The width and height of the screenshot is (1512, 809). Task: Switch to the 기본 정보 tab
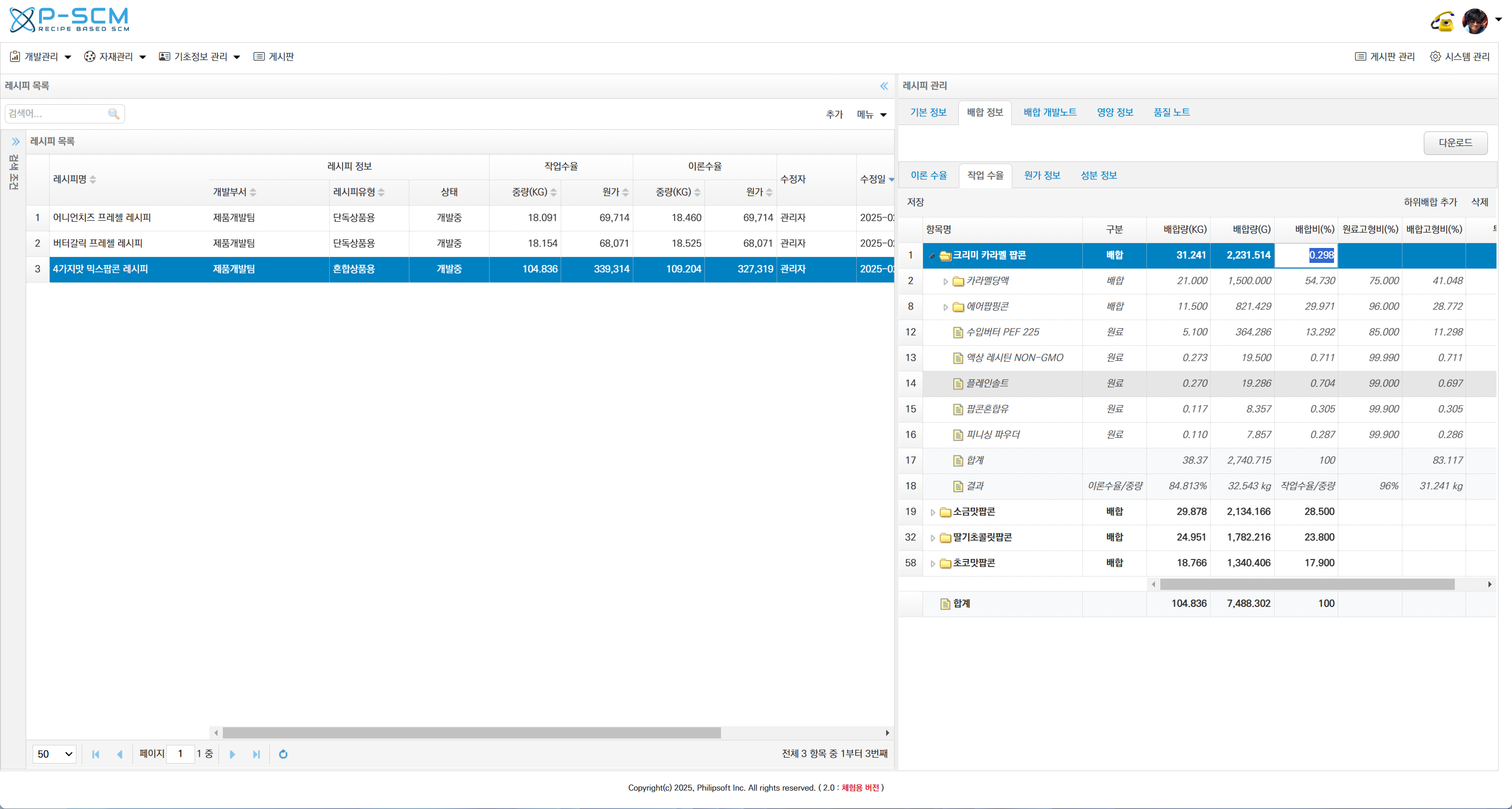point(928,112)
